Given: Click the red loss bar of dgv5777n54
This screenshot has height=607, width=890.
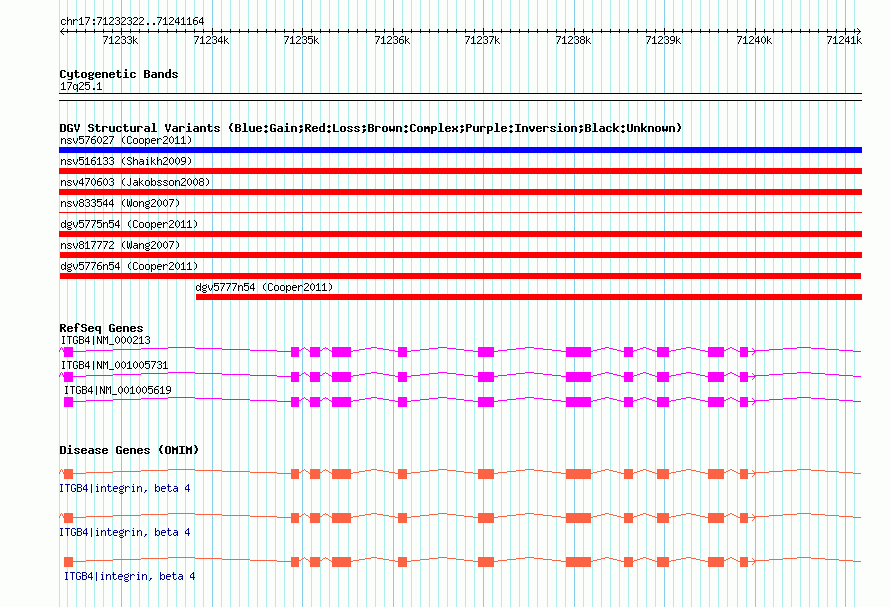Looking at the screenshot, I should coord(529,297).
